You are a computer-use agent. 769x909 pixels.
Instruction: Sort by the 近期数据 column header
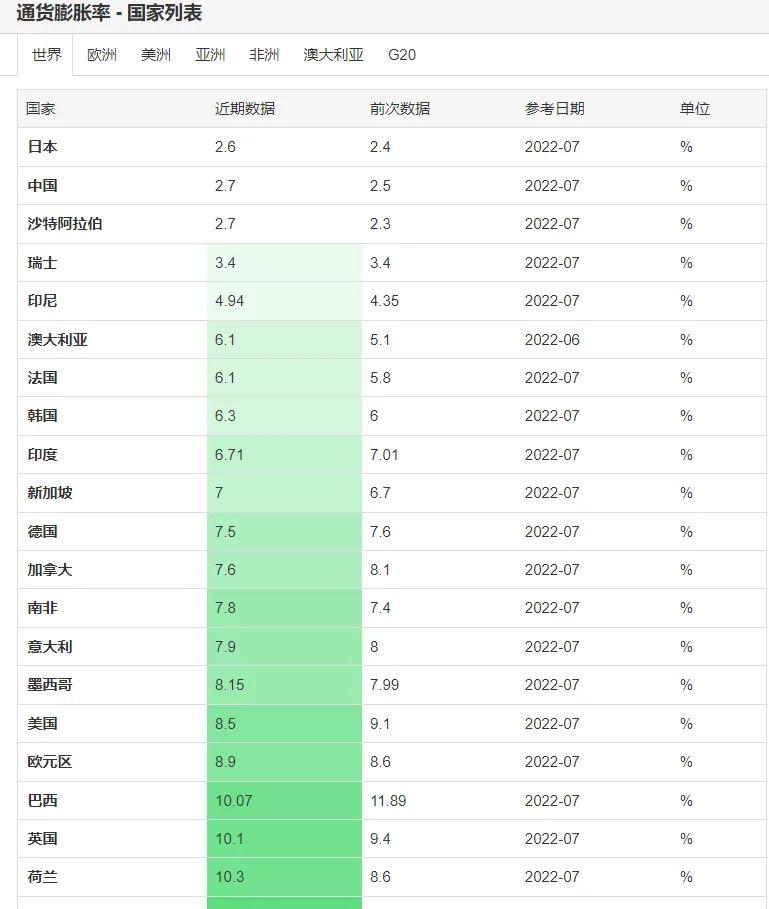point(245,108)
